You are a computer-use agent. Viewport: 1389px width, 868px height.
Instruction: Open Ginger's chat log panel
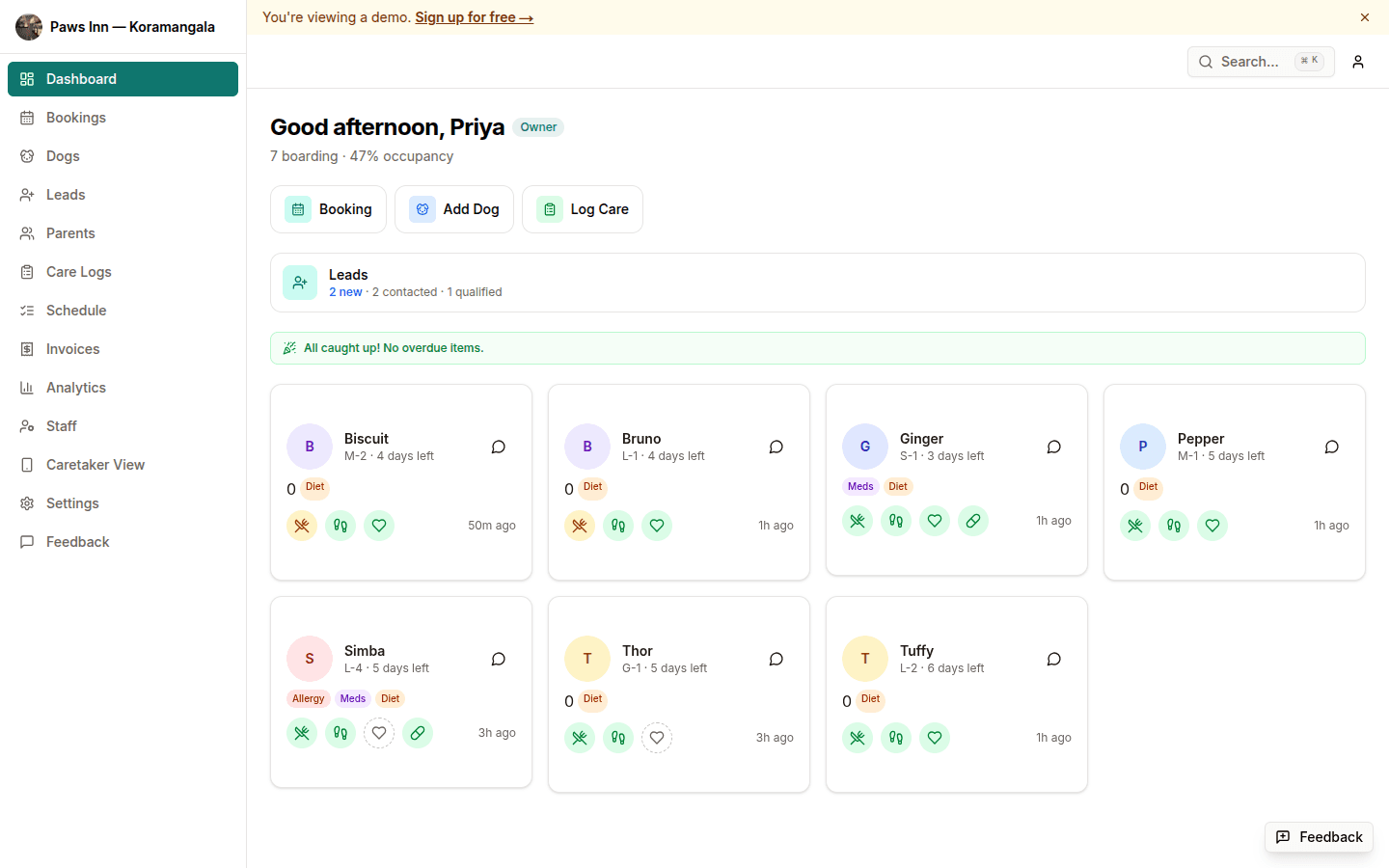[x=1053, y=447]
